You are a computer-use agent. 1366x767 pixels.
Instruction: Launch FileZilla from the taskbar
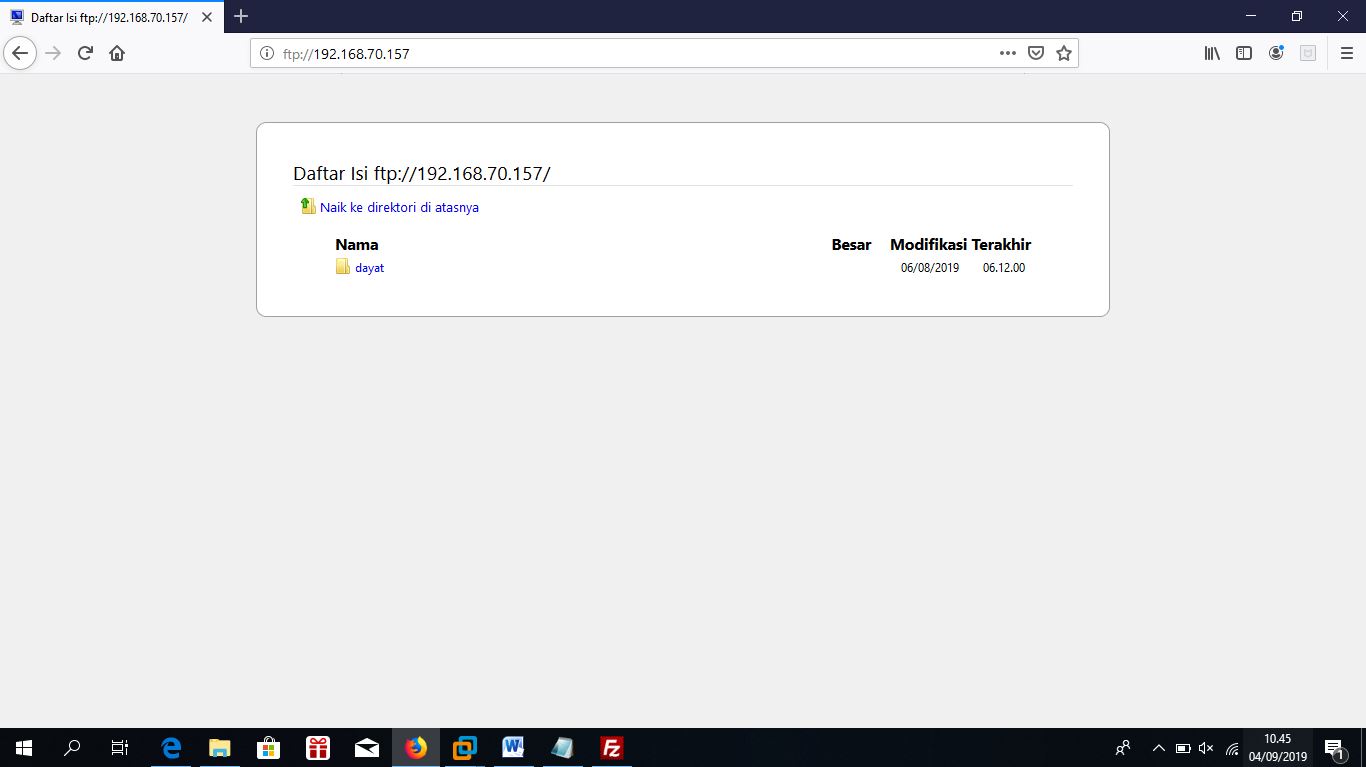click(x=610, y=747)
